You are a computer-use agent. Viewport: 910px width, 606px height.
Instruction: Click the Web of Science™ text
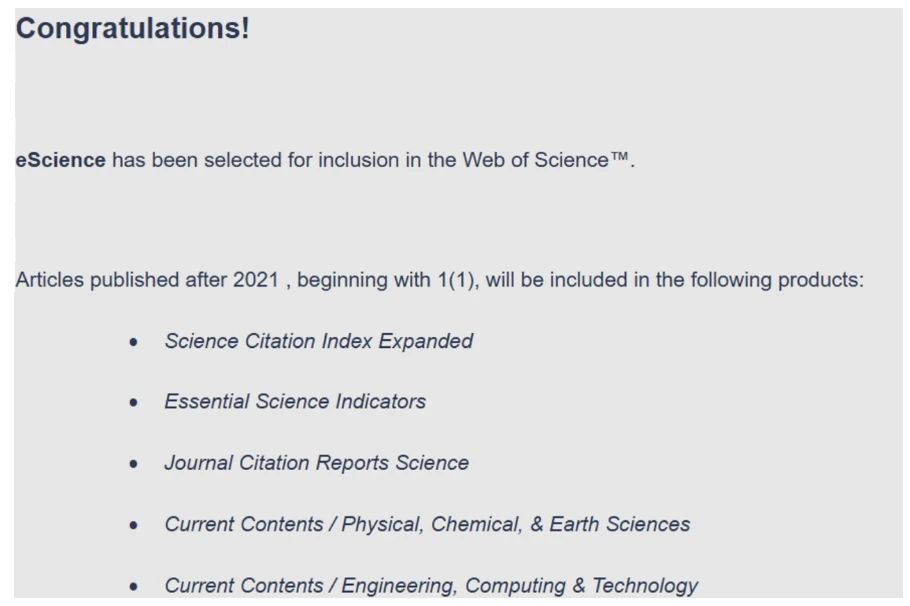pyautogui.click(x=547, y=160)
